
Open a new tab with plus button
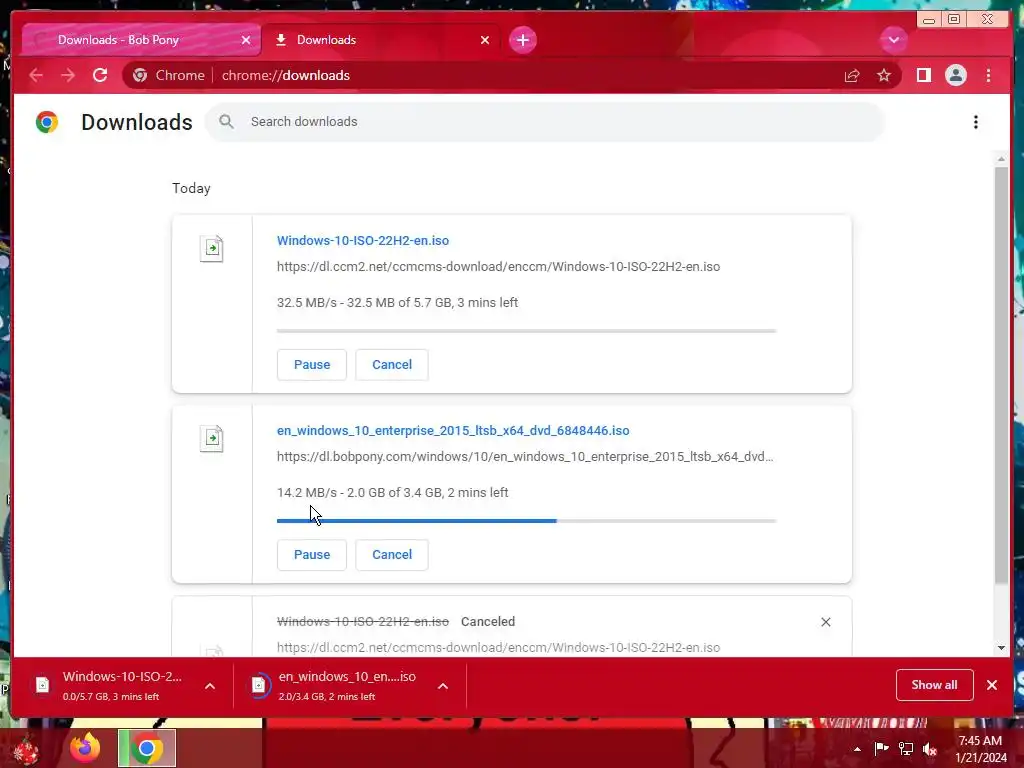click(522, 40)
